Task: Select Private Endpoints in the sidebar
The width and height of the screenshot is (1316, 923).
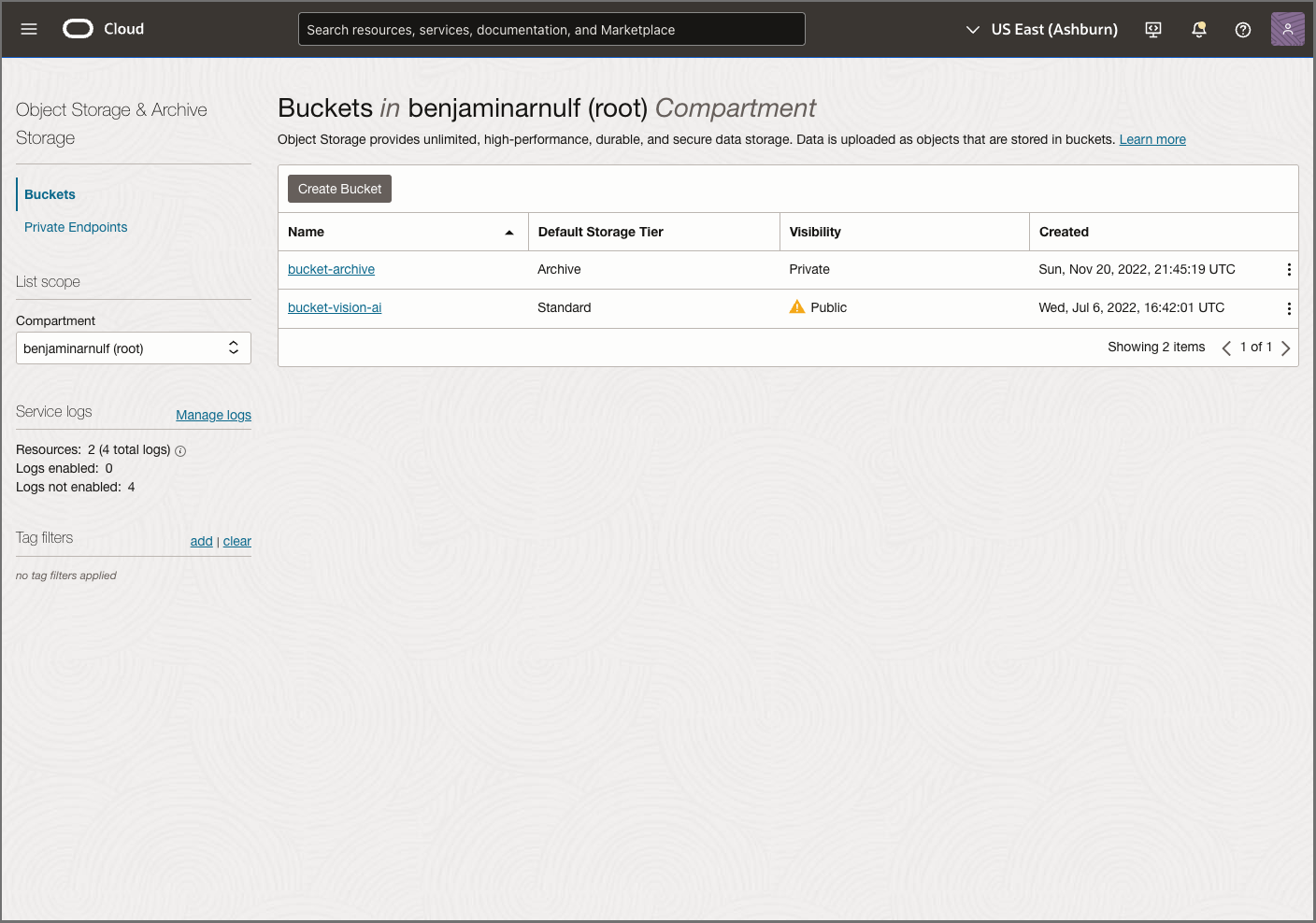Action: (76, 227)
